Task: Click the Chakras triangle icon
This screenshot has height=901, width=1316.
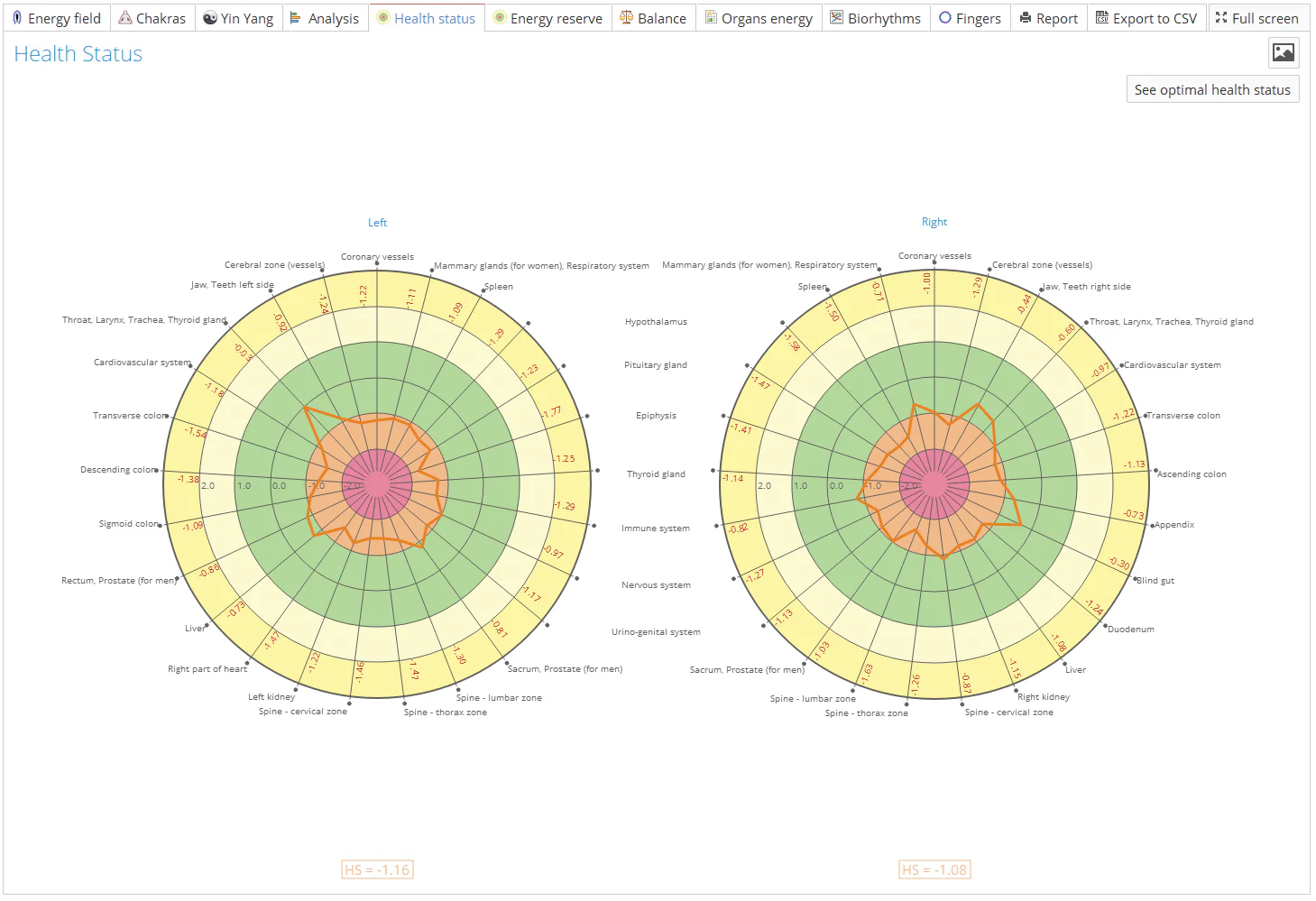Action: [x=125, y=18]
